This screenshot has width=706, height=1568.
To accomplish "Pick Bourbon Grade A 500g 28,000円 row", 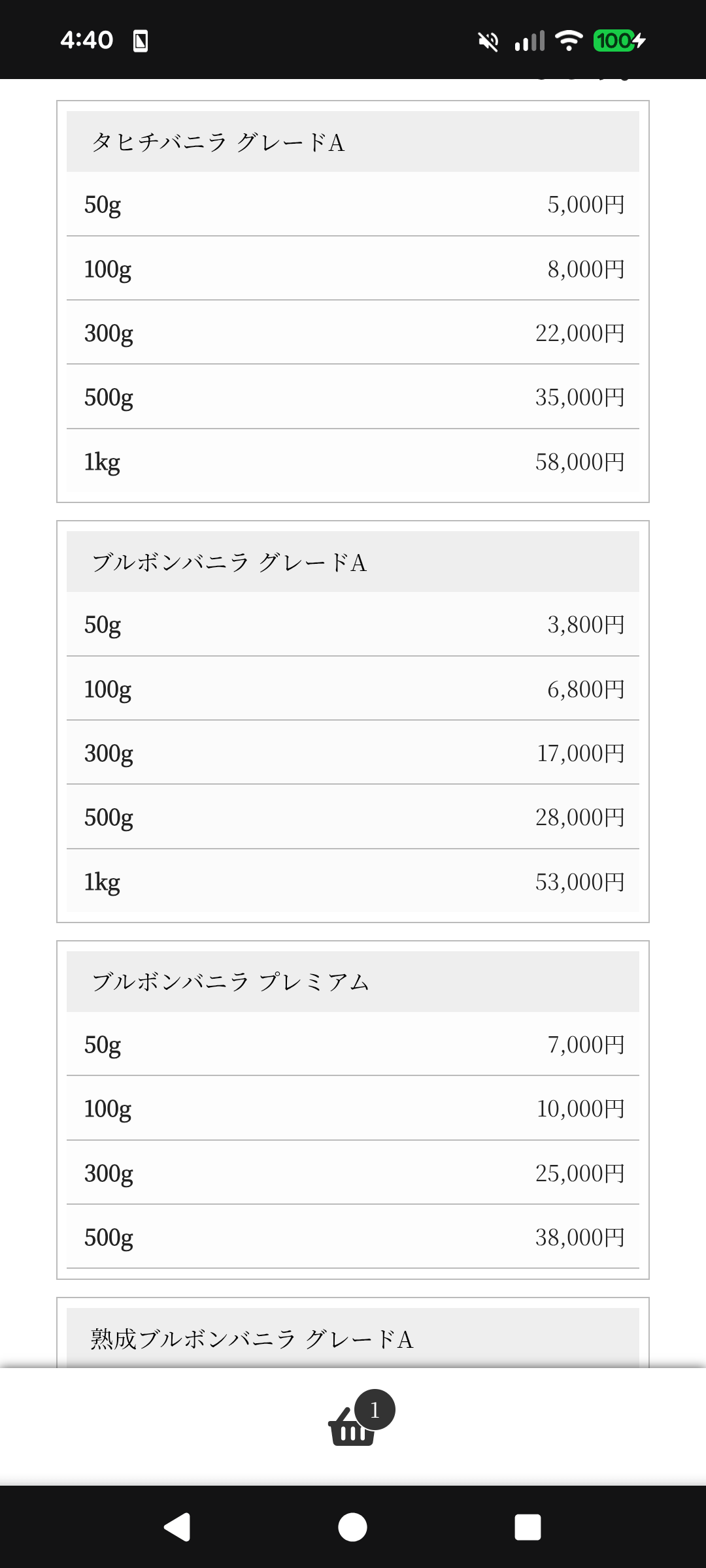I will point(353,817).
